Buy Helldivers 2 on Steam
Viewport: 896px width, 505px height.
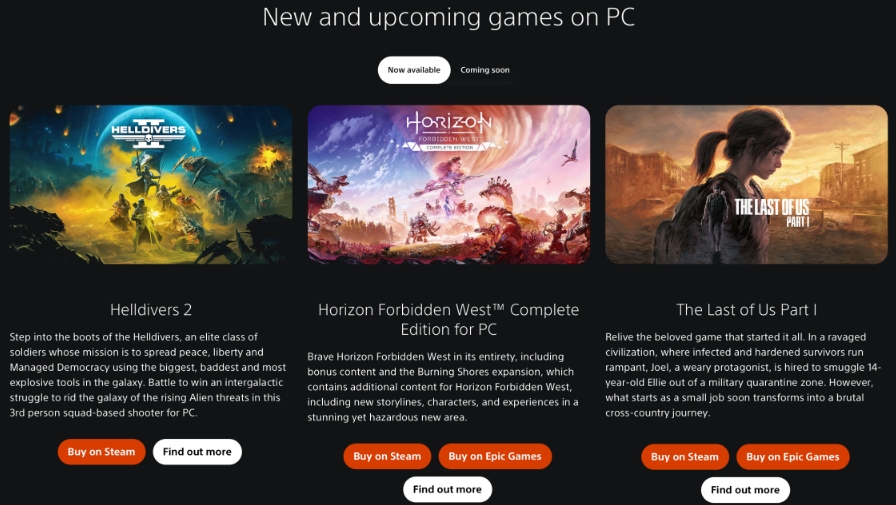click(x=101, y=451)
